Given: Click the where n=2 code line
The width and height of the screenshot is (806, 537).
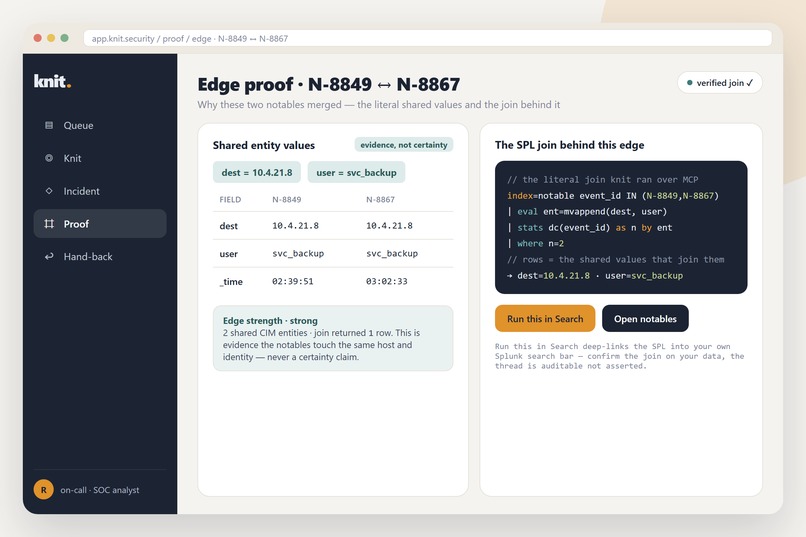Looking at the screenshot, I should point(536,244).
